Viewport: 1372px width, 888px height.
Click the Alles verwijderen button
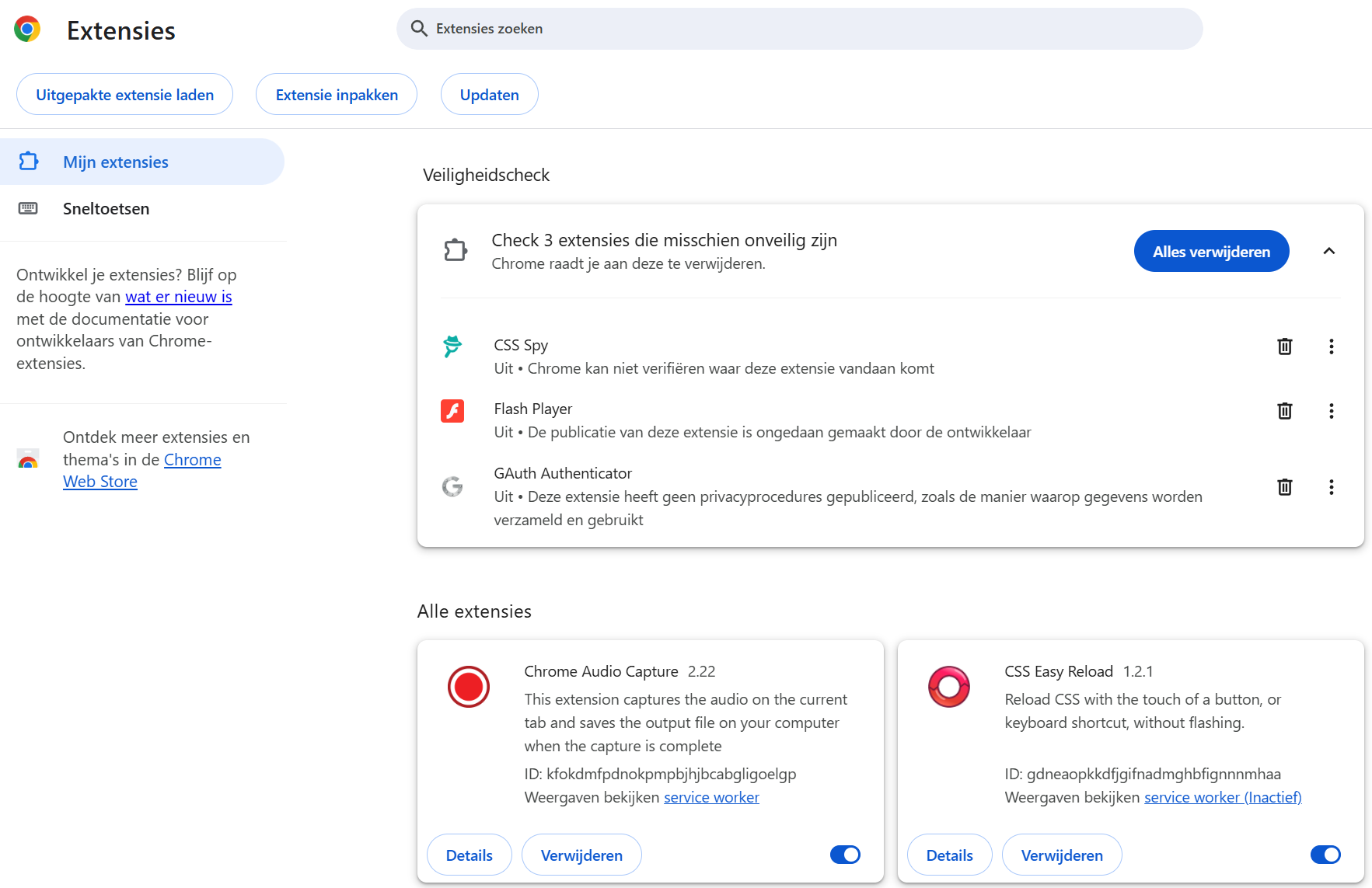pos(1210,252)
